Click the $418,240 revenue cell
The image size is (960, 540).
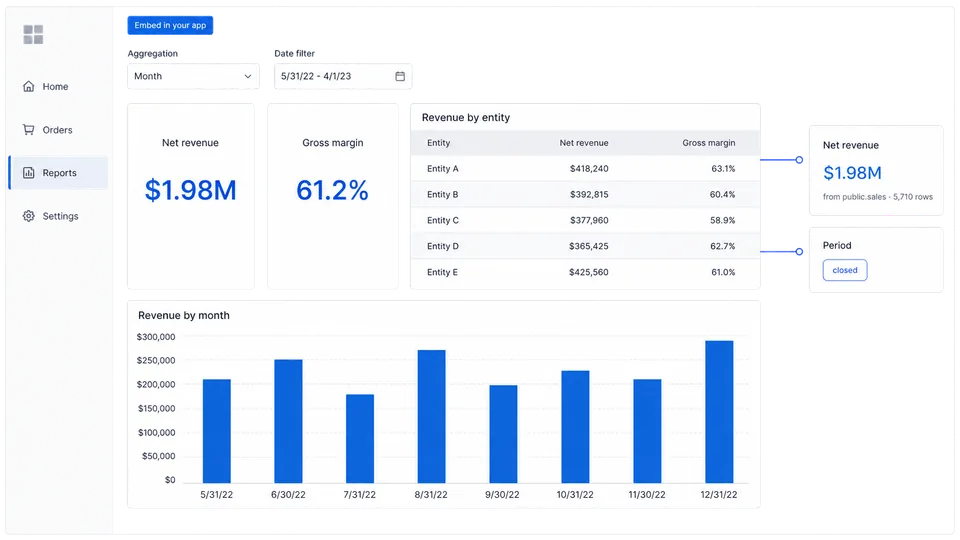tap(589, 168)
